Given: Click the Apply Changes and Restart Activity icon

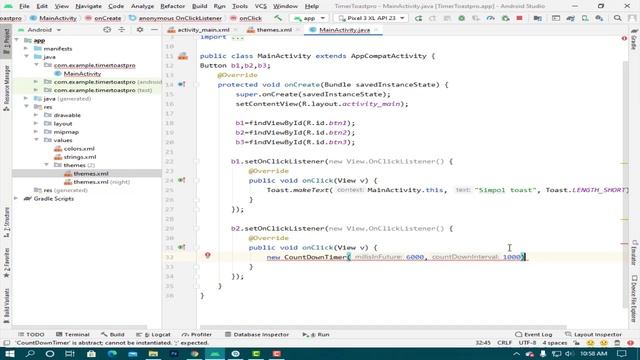Looking at the screenshot, I should [x=433, y=18].
